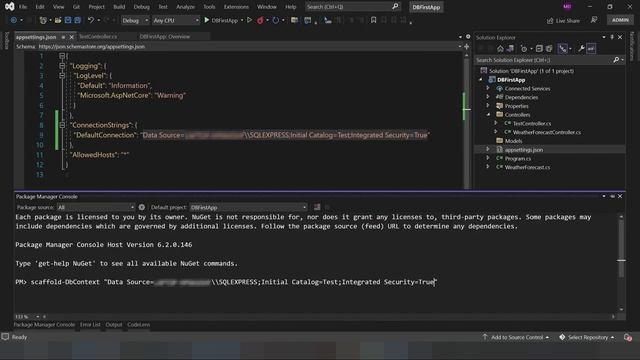Click the green Start debugging play icon

click(207, 20)
